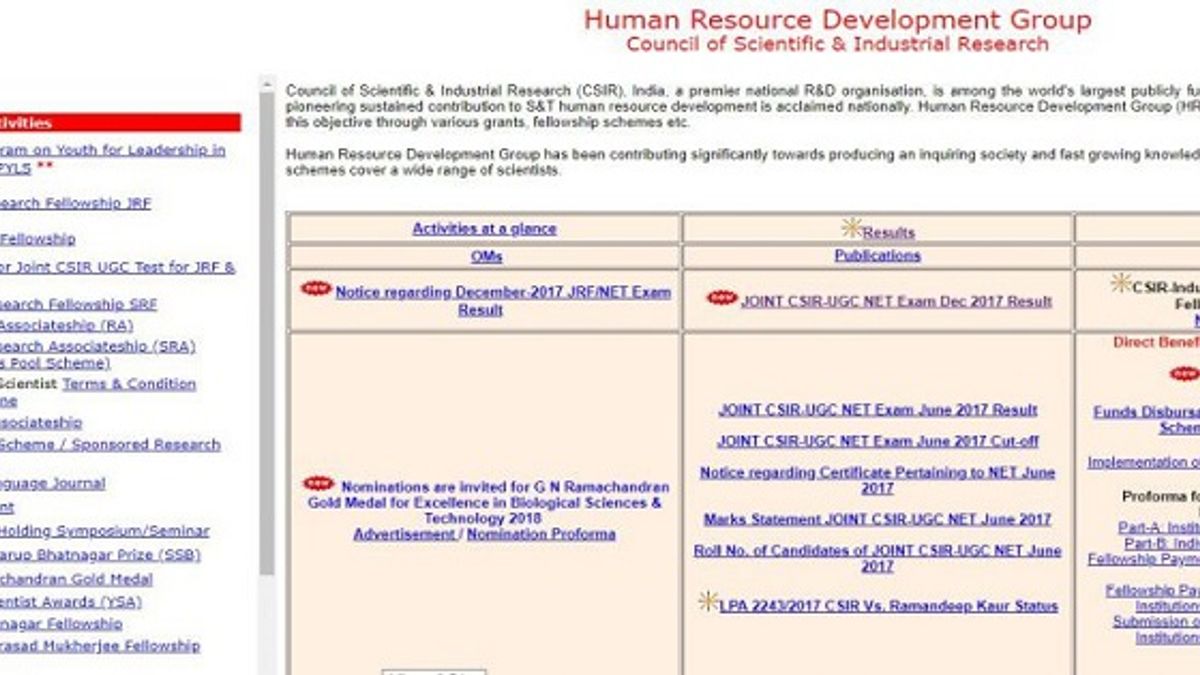Click the Human Resource Development Group title
Viewport: 1200px width, 675px height.
838,20
